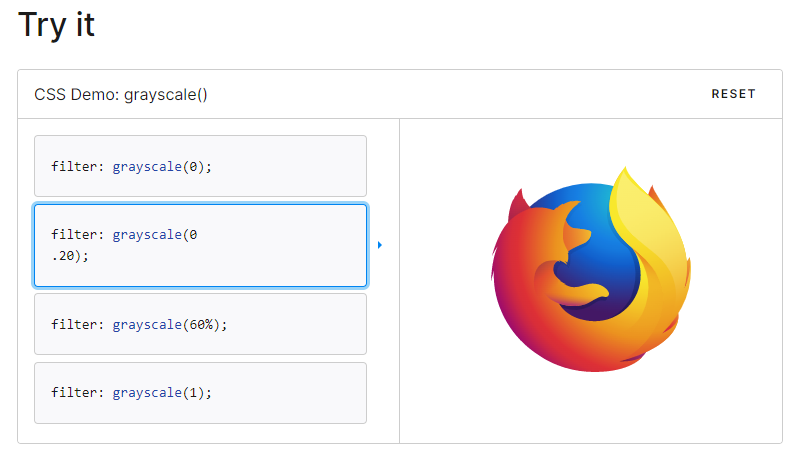This screenshot has height=452, width=803.
Task: Choose the filter: grayscale(1) example
Action: (200, 393)
